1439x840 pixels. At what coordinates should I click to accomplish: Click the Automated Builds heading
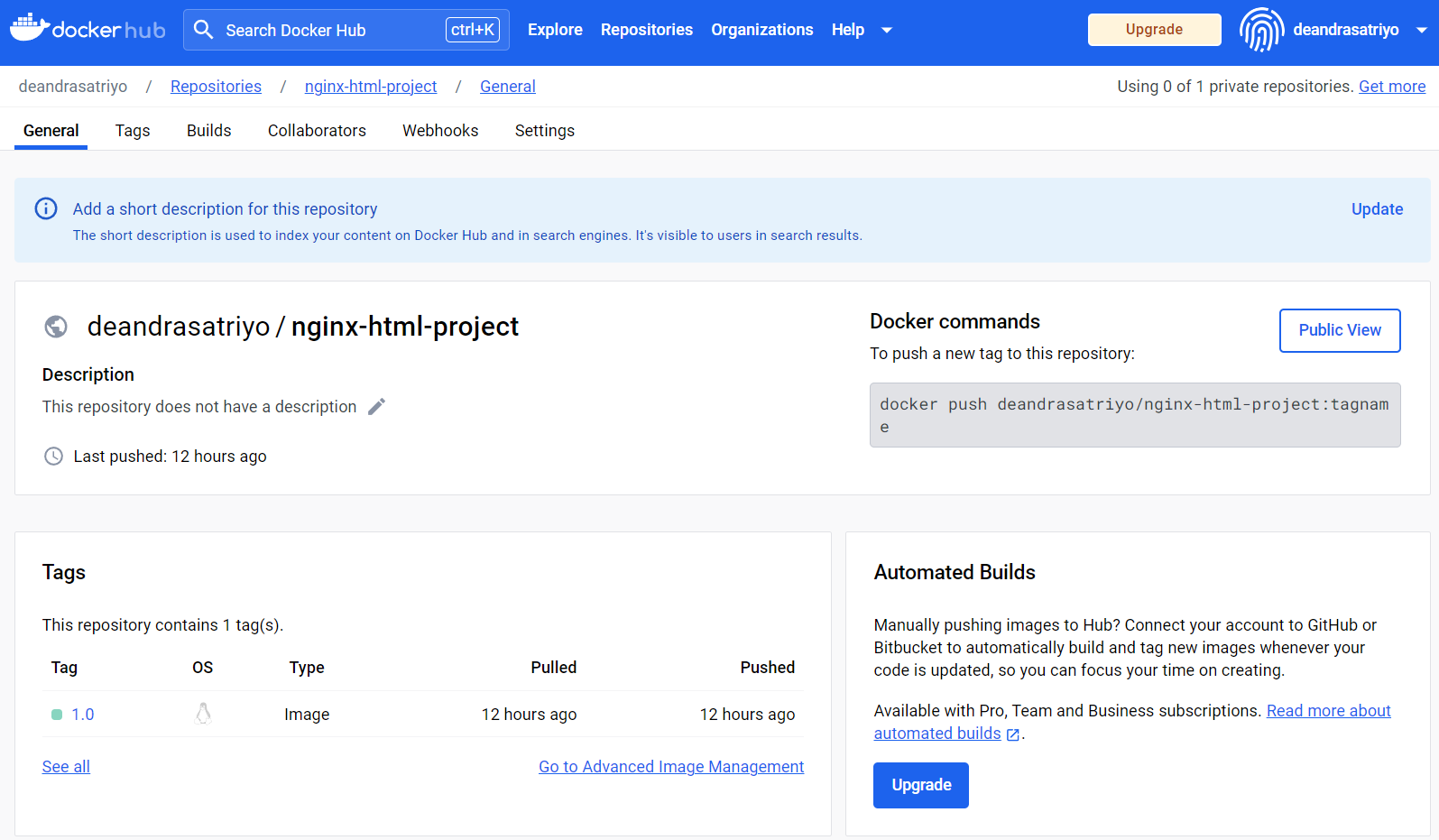pyautogui.click(x=955, y=573)
